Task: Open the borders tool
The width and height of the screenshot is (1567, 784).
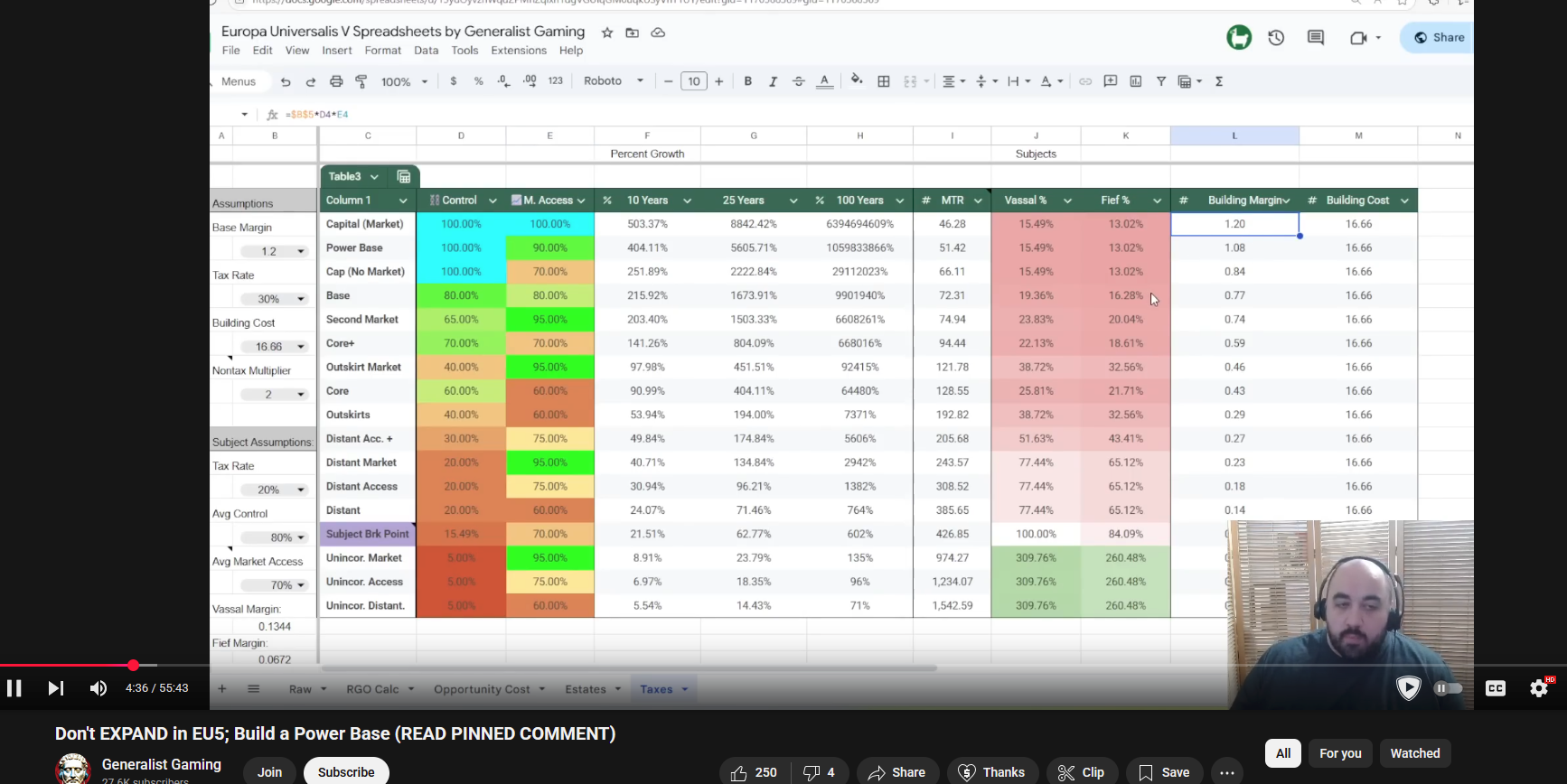Action: [884, 81]
